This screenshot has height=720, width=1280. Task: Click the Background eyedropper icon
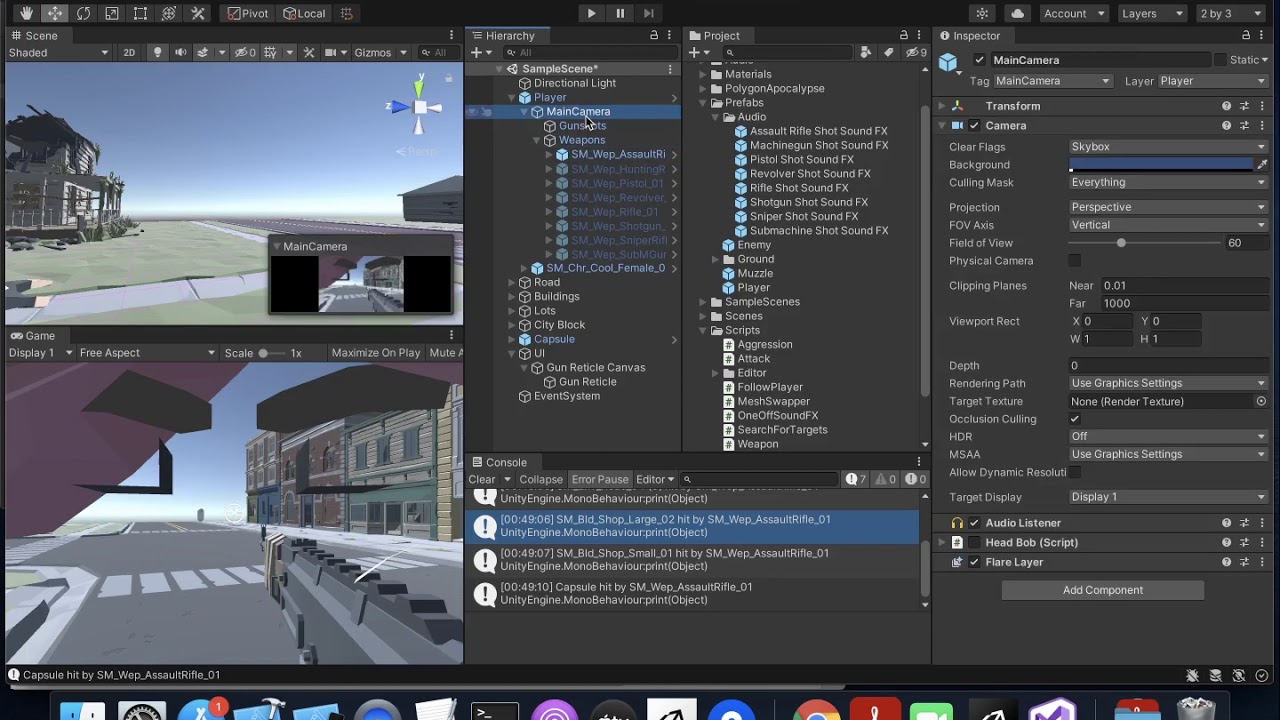(1262, 165)
